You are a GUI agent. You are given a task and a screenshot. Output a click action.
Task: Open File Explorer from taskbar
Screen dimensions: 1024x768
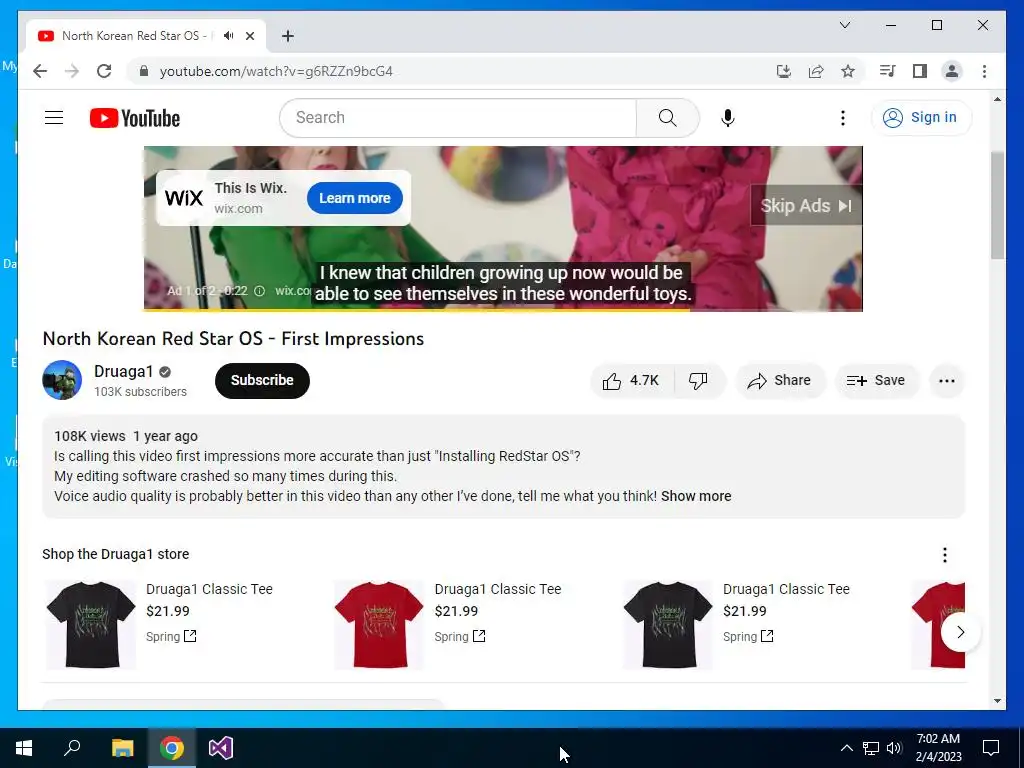click(122, 748)
